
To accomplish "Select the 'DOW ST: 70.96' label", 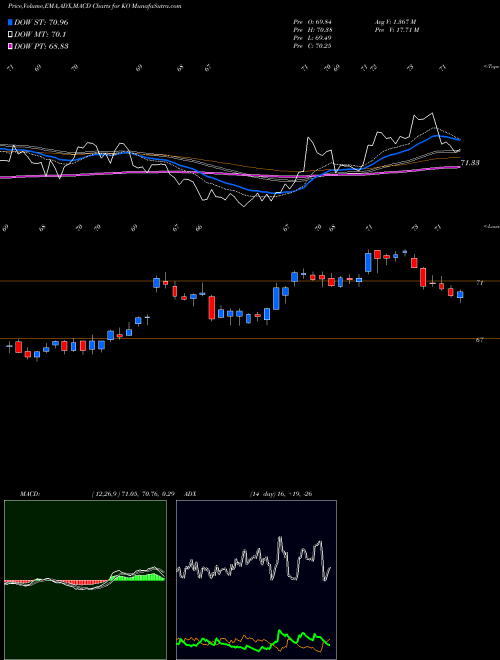I will 41,22.
